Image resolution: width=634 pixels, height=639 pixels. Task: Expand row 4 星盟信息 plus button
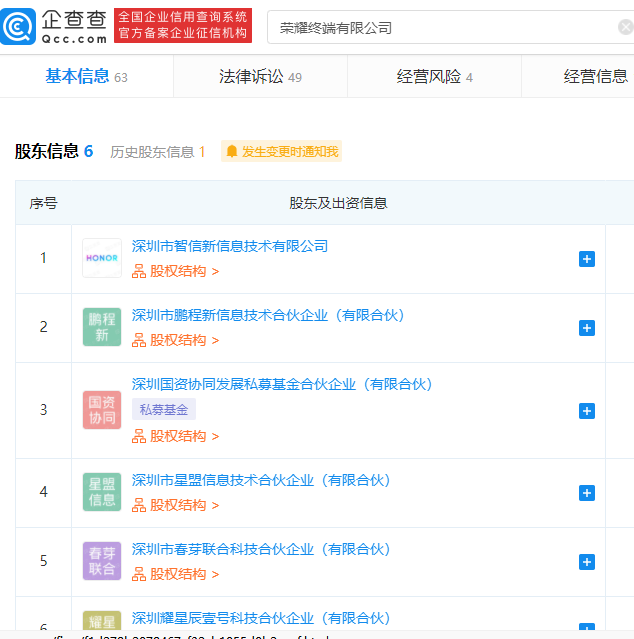click(x=587, y=493)
